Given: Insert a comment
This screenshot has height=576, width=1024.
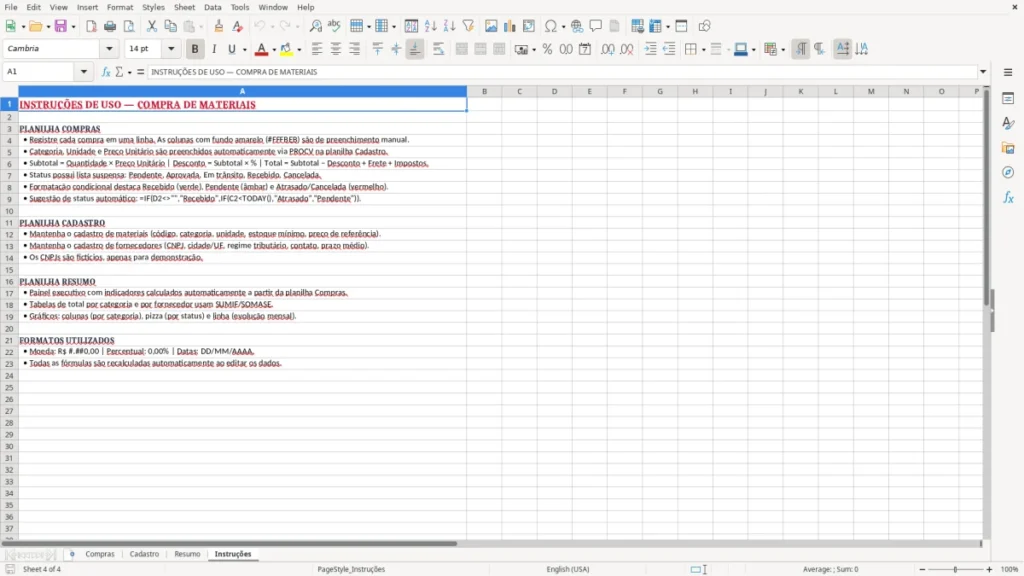Looking at the screenshot, I should pyautogui.click(x=596, y=26).
